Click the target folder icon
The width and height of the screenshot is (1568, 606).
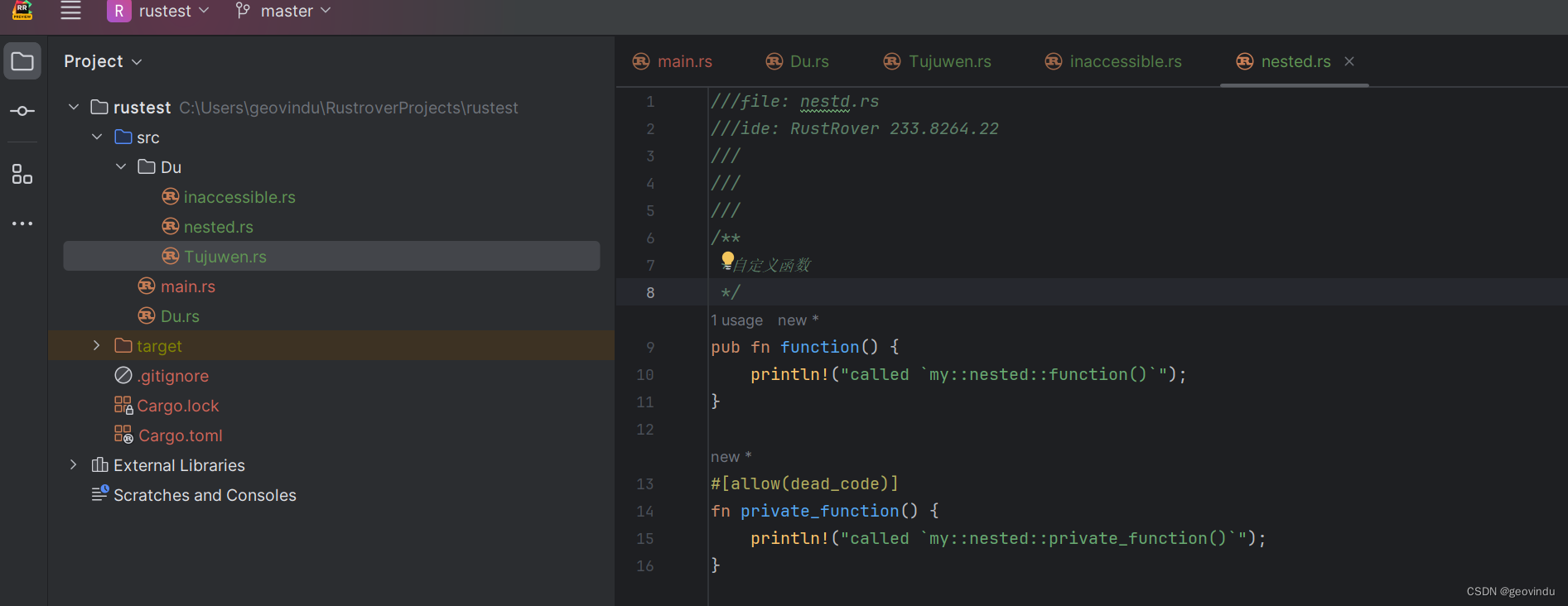pyautogui.click(x=123, y=345)
